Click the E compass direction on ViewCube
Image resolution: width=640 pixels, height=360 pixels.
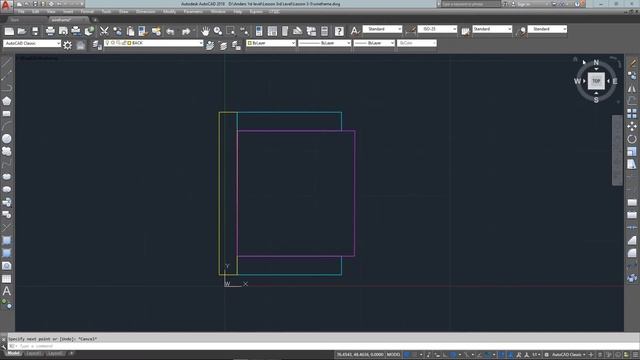click(615, 81)
